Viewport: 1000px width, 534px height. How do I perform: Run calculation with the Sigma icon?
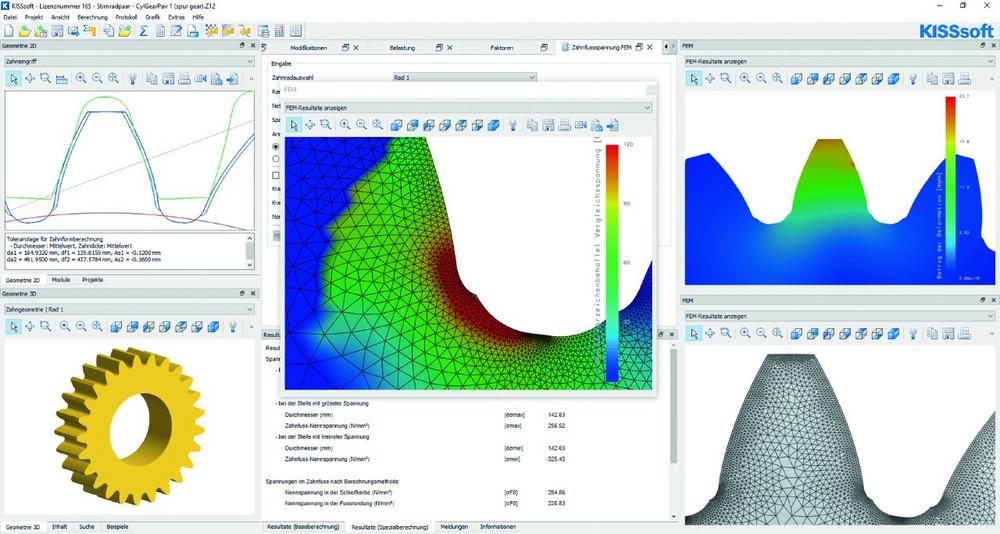tap(143, 31)
